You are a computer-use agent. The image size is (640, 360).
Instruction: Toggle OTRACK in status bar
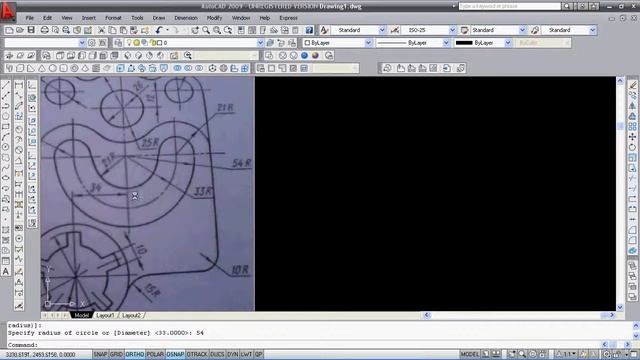197,354
